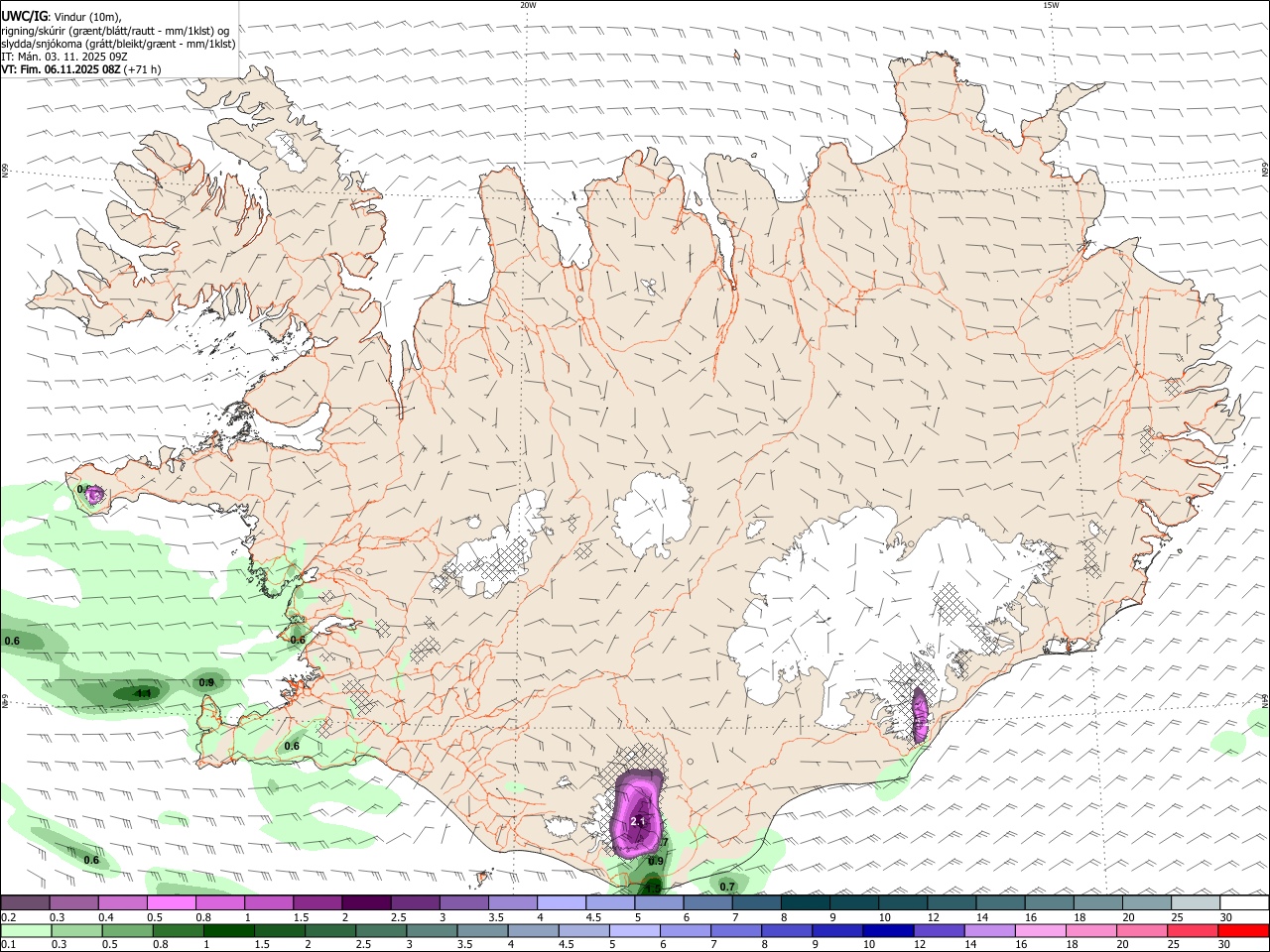Select the darkest green swatch labeled 1 in rain legend
This screenshot has height=952, width=1270.
(x=228, y=930)
